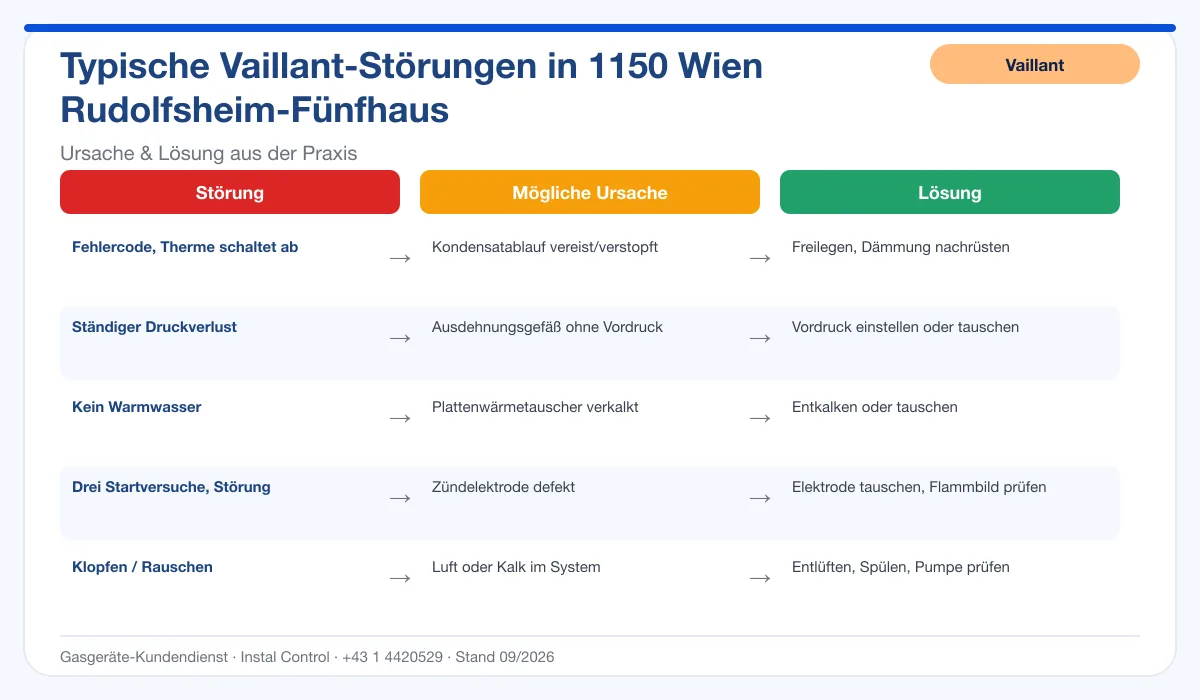
Task: Select 'Entkalken oder tauschen' cell
Action: click(875, 407)
